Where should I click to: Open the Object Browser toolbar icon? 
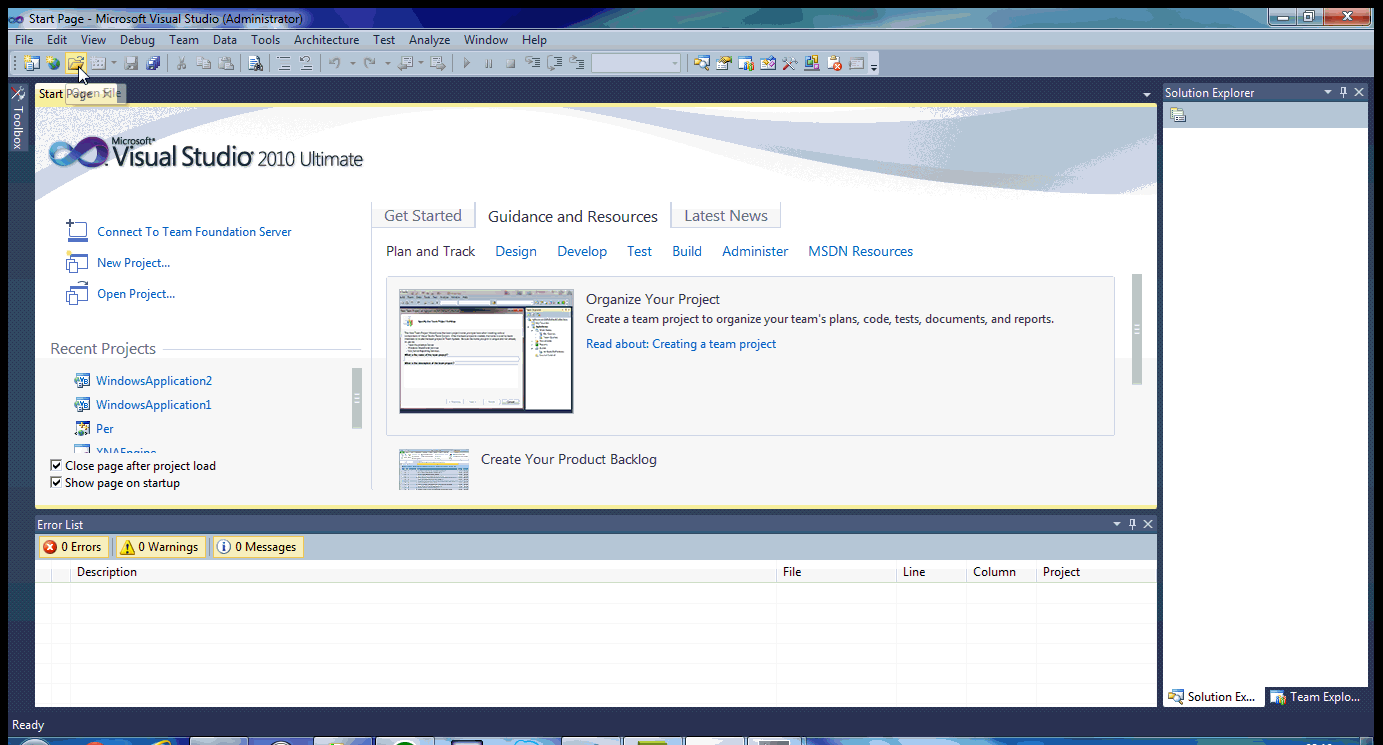[768, 63]
